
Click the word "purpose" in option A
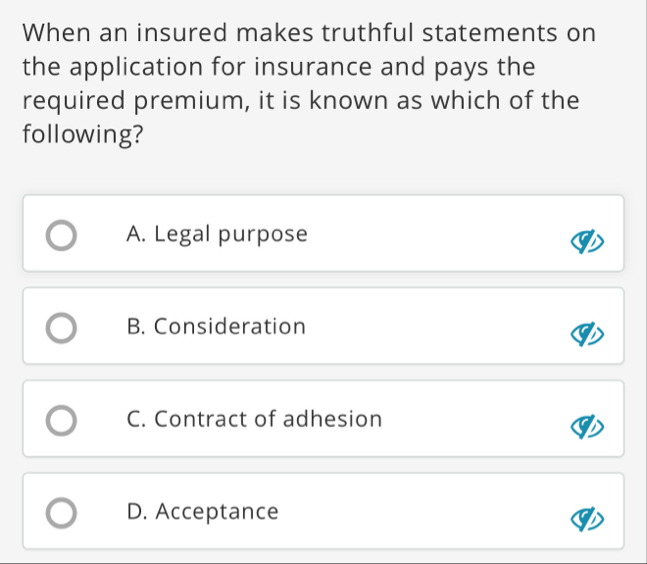point(263,236)
